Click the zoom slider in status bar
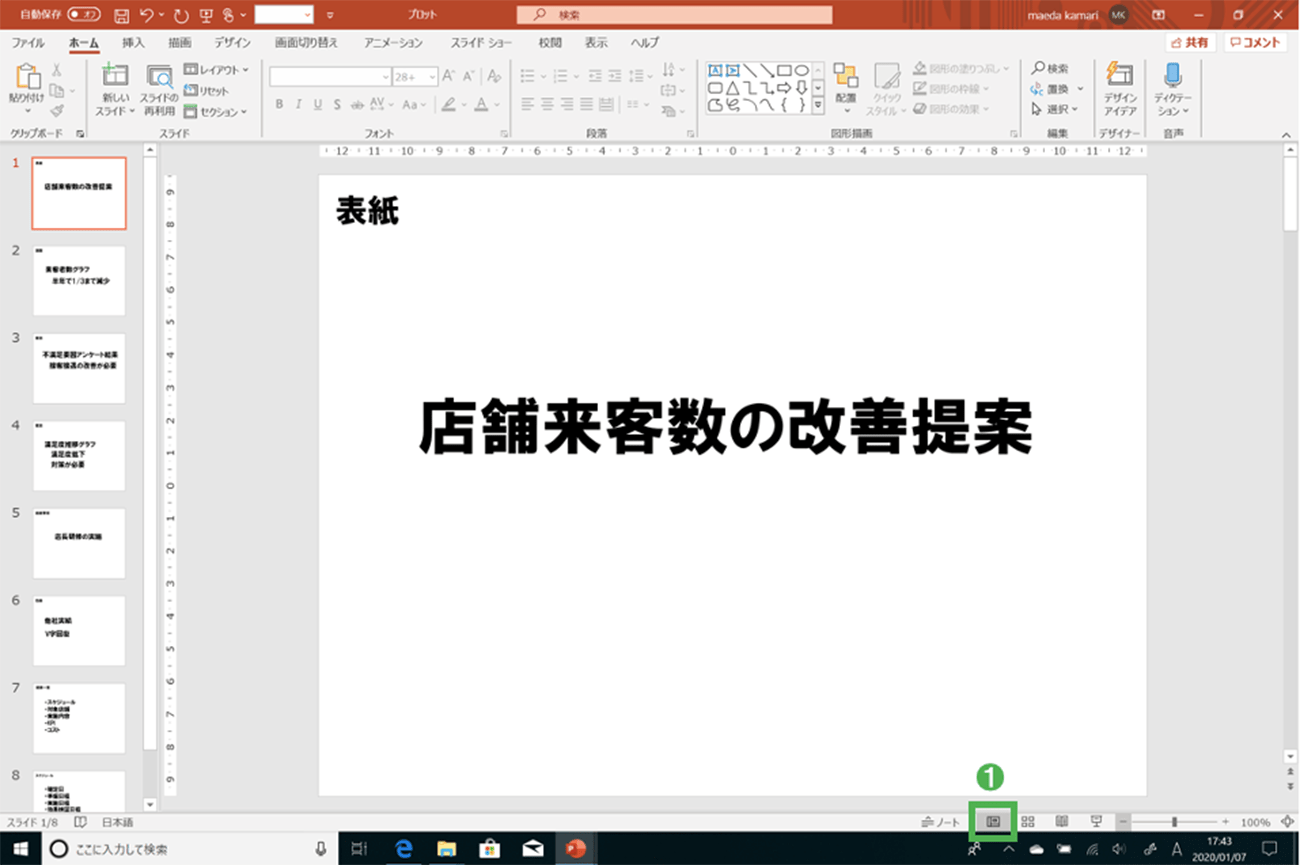The height and width of the screenshot is (865, 1300). point(1174,822)
